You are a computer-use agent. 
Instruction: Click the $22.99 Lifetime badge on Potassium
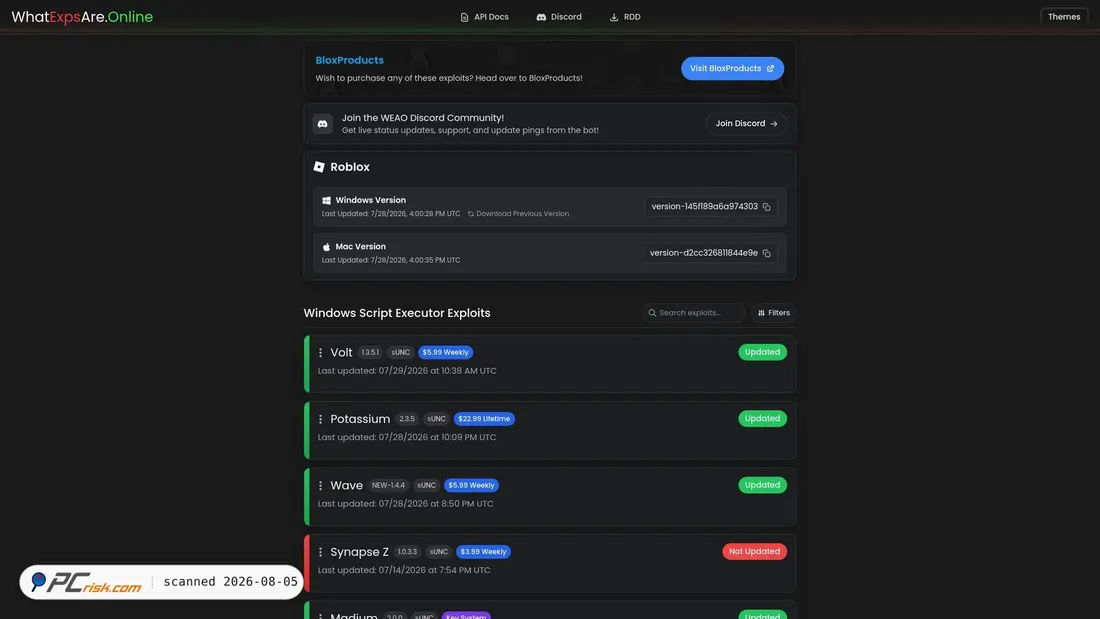484,419
